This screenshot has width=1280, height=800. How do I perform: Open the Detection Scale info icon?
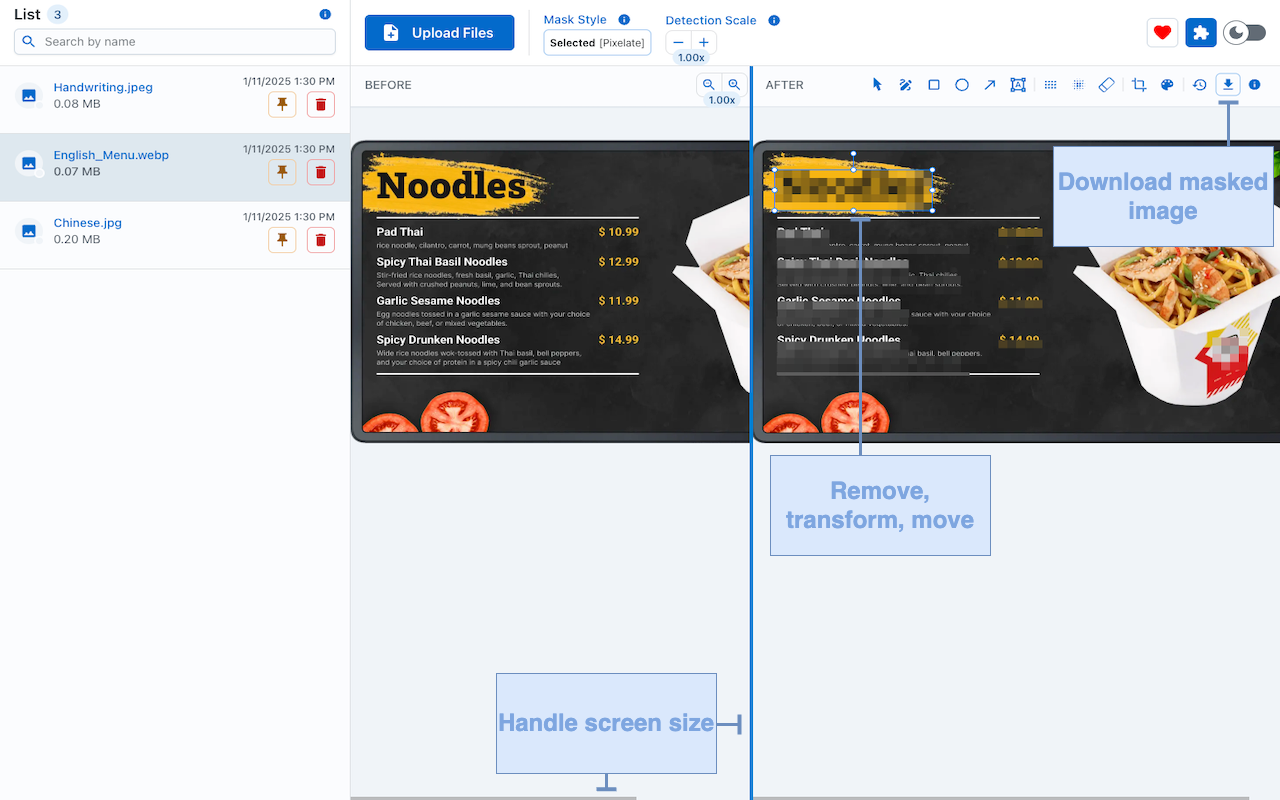[x=774, y=21]
